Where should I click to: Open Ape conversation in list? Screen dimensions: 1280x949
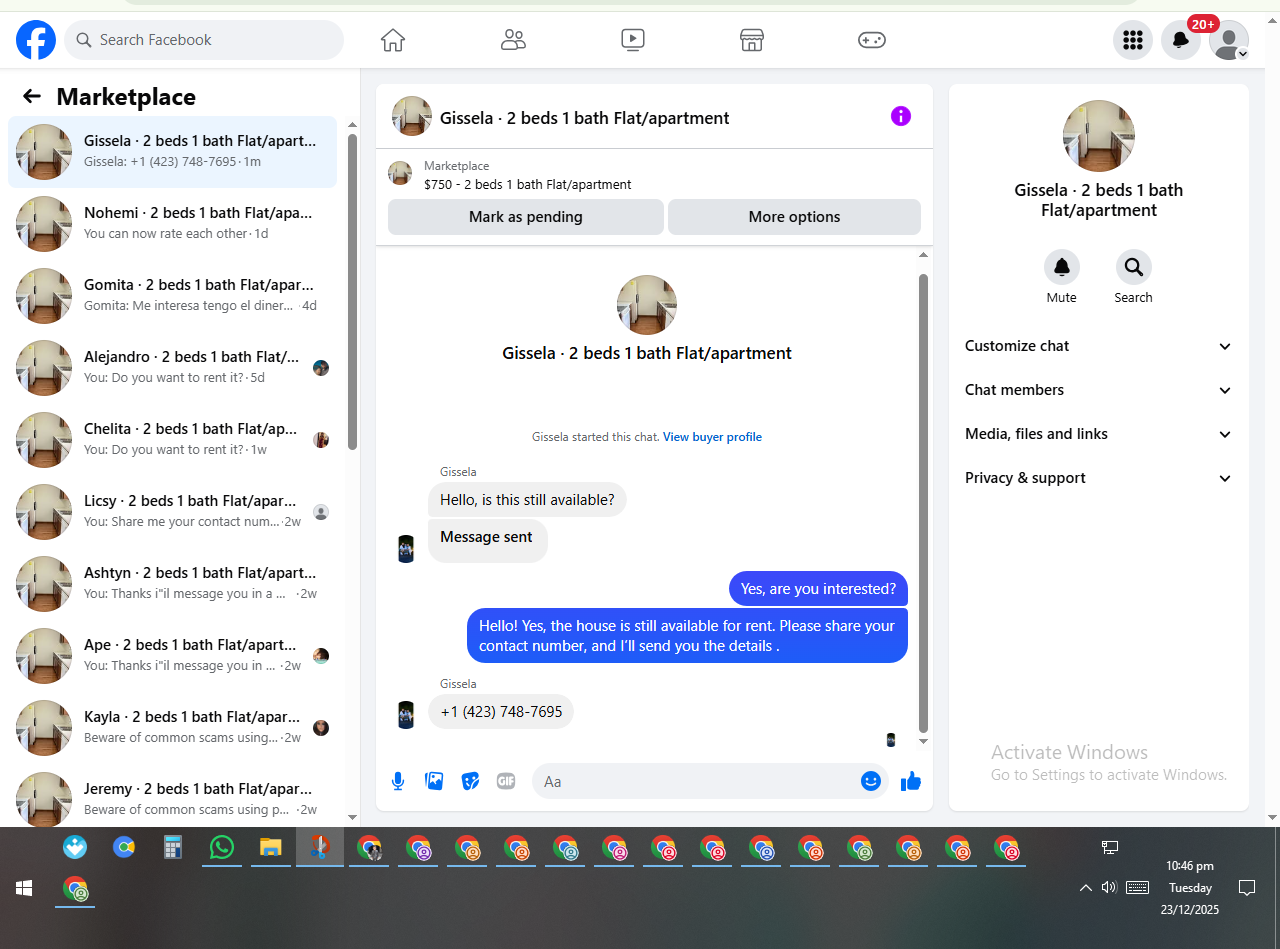(x=172, y=656)
